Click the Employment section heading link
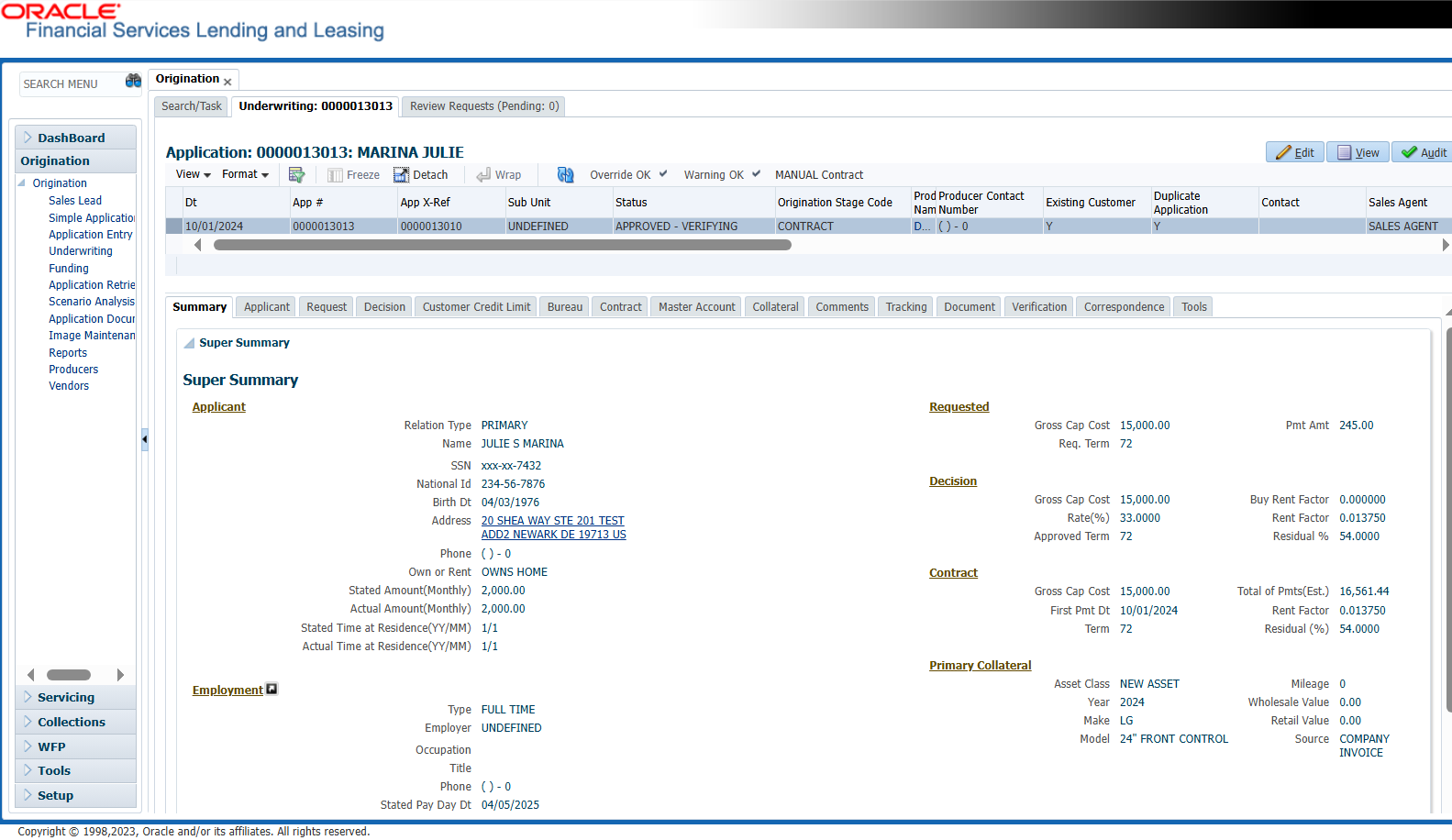Image resolution: width=1452 pixels, height=840 pixels. coord(227,690)
